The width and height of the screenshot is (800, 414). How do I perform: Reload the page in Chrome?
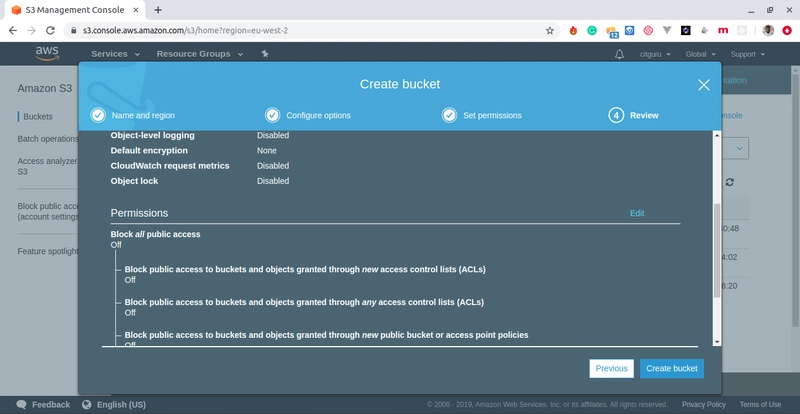(50, 31)
